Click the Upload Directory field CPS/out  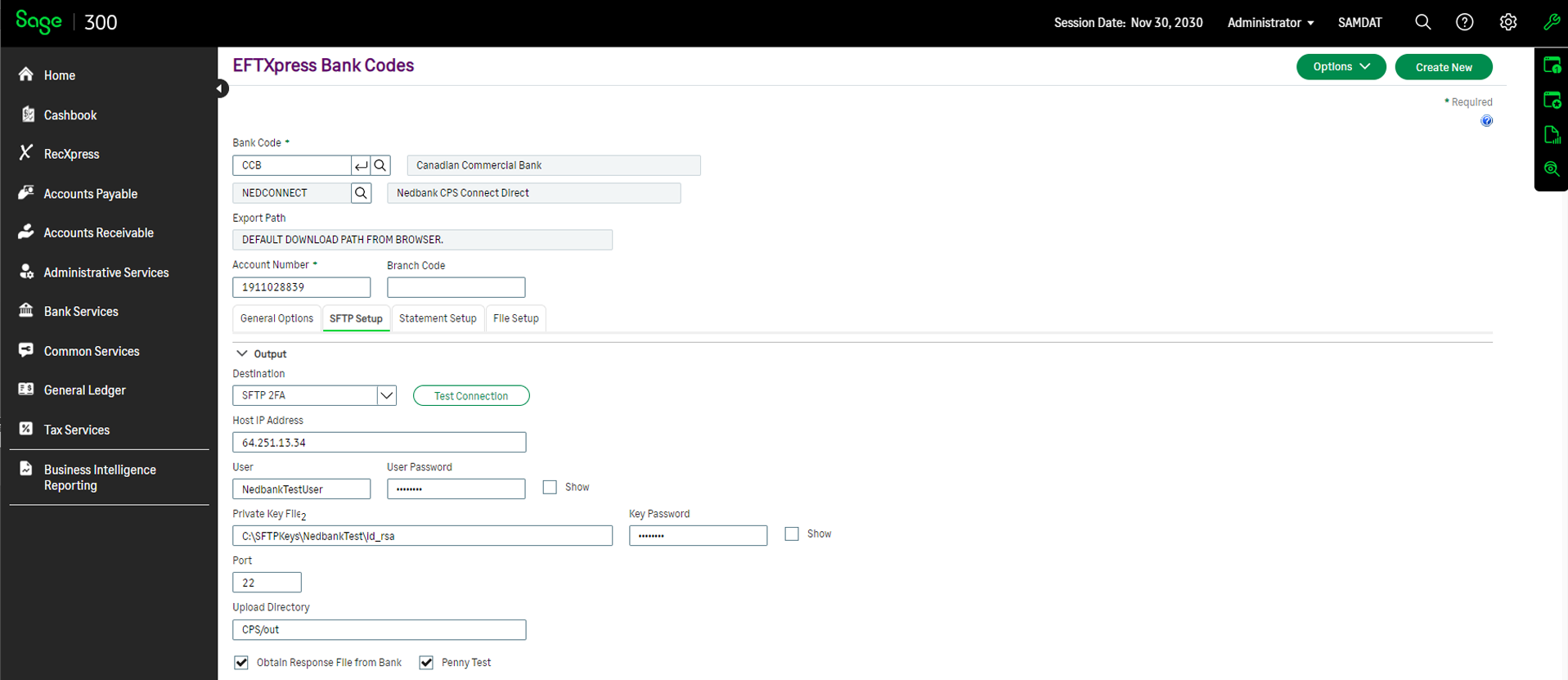point(380,629)
